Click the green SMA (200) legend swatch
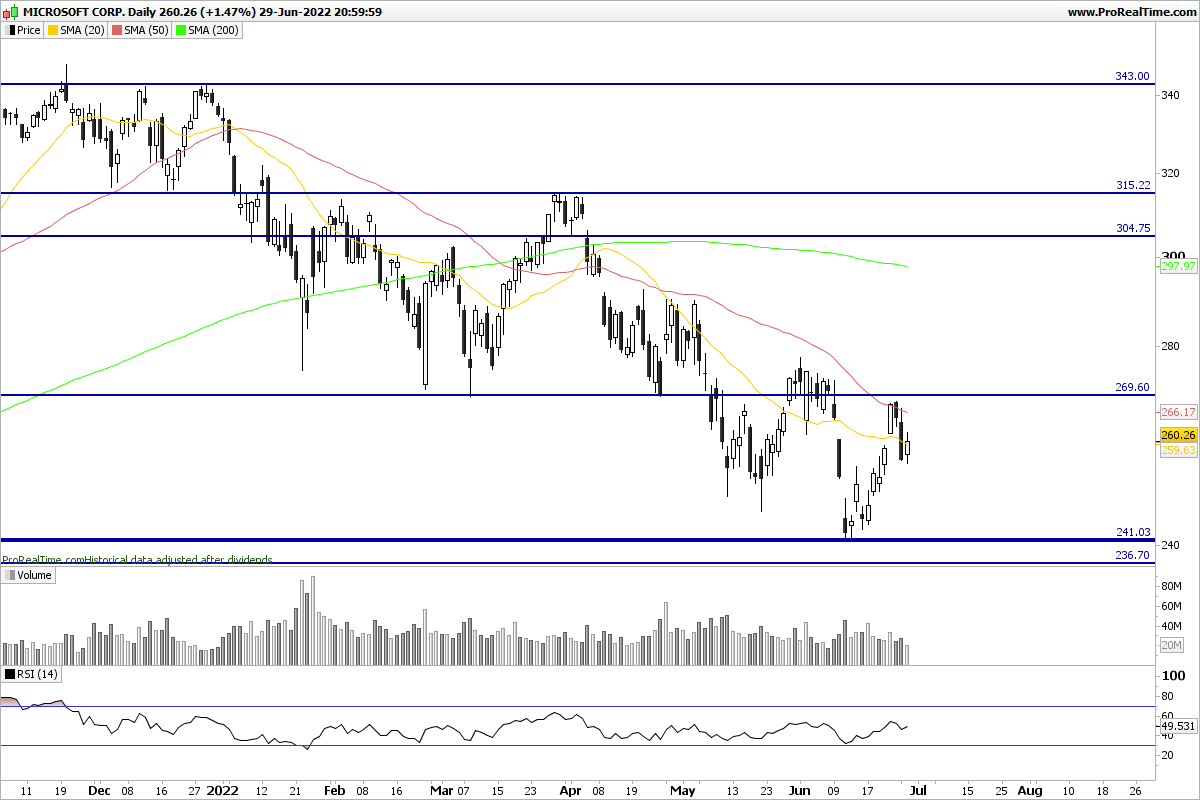The width and height of the screenshot is (1200, 800). [x=180, y=30]
